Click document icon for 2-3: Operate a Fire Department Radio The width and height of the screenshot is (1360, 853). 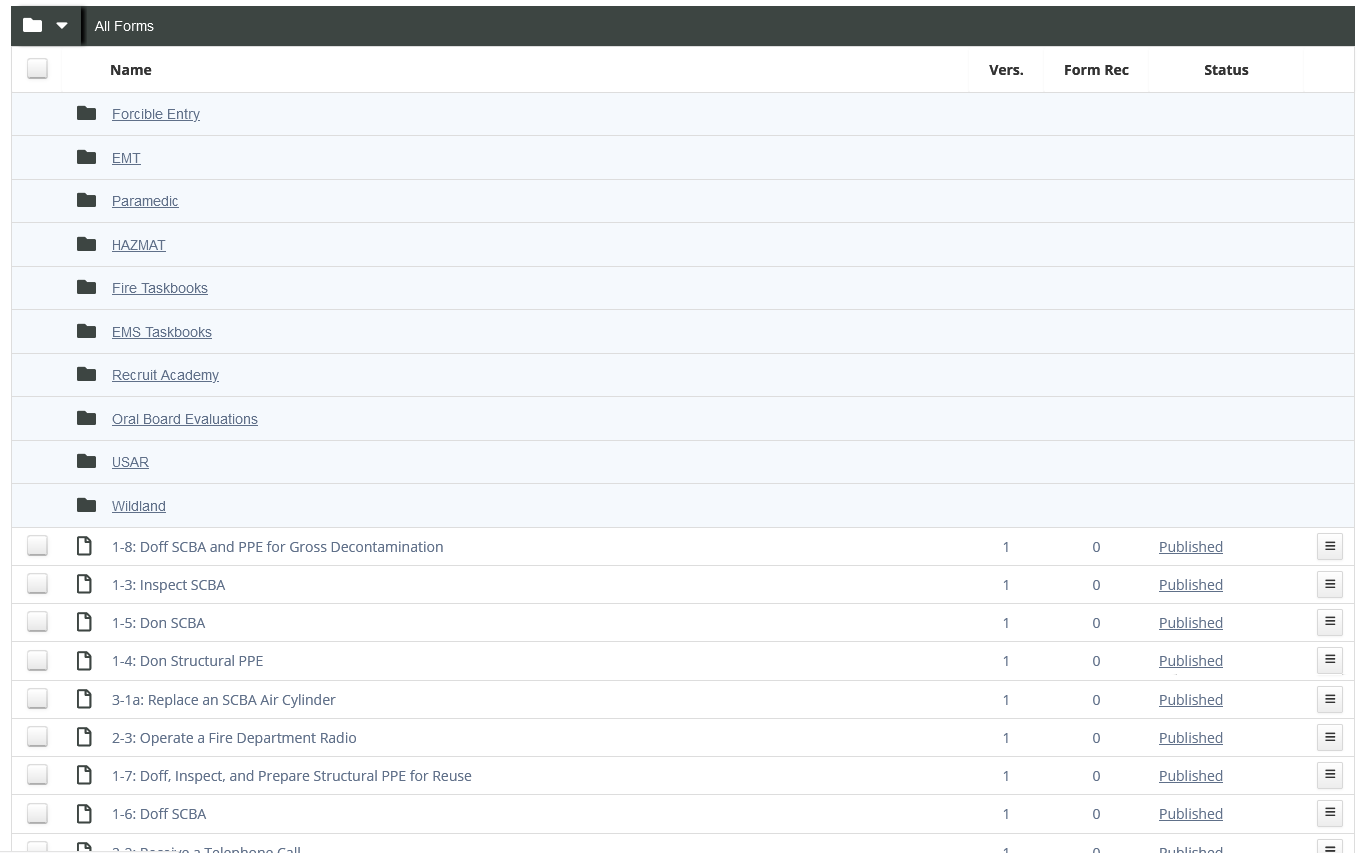pos(85,737)
